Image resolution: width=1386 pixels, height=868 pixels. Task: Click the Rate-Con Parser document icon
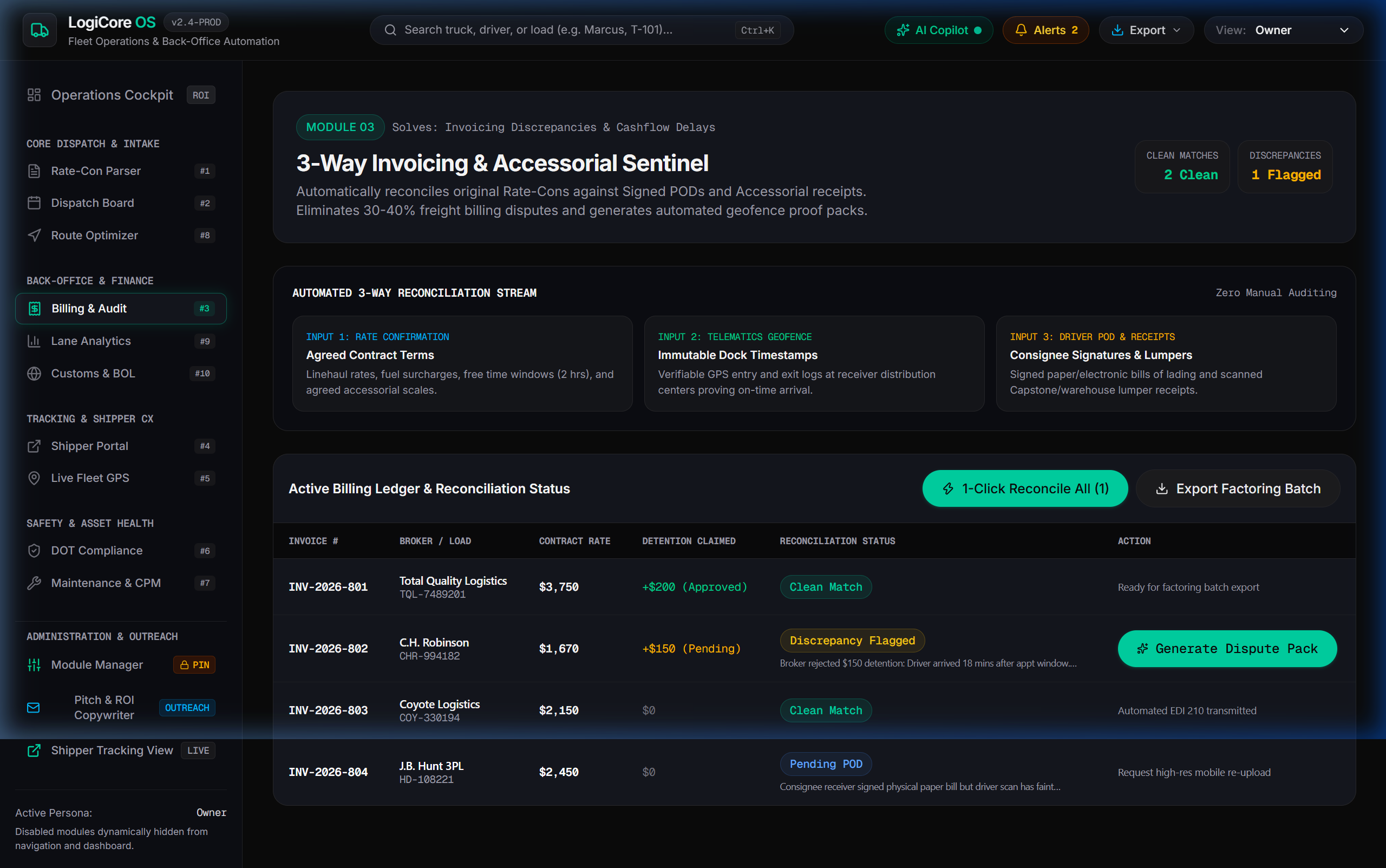click(34, 171)
